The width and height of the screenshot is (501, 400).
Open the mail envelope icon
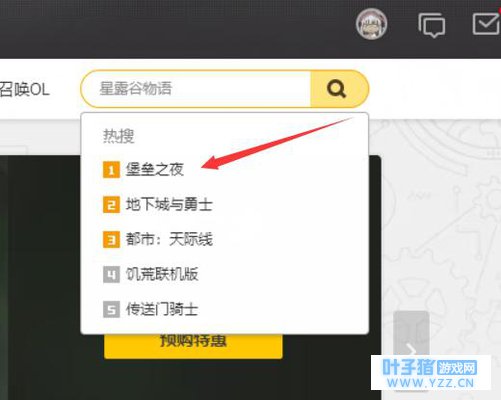click(486, 23)
